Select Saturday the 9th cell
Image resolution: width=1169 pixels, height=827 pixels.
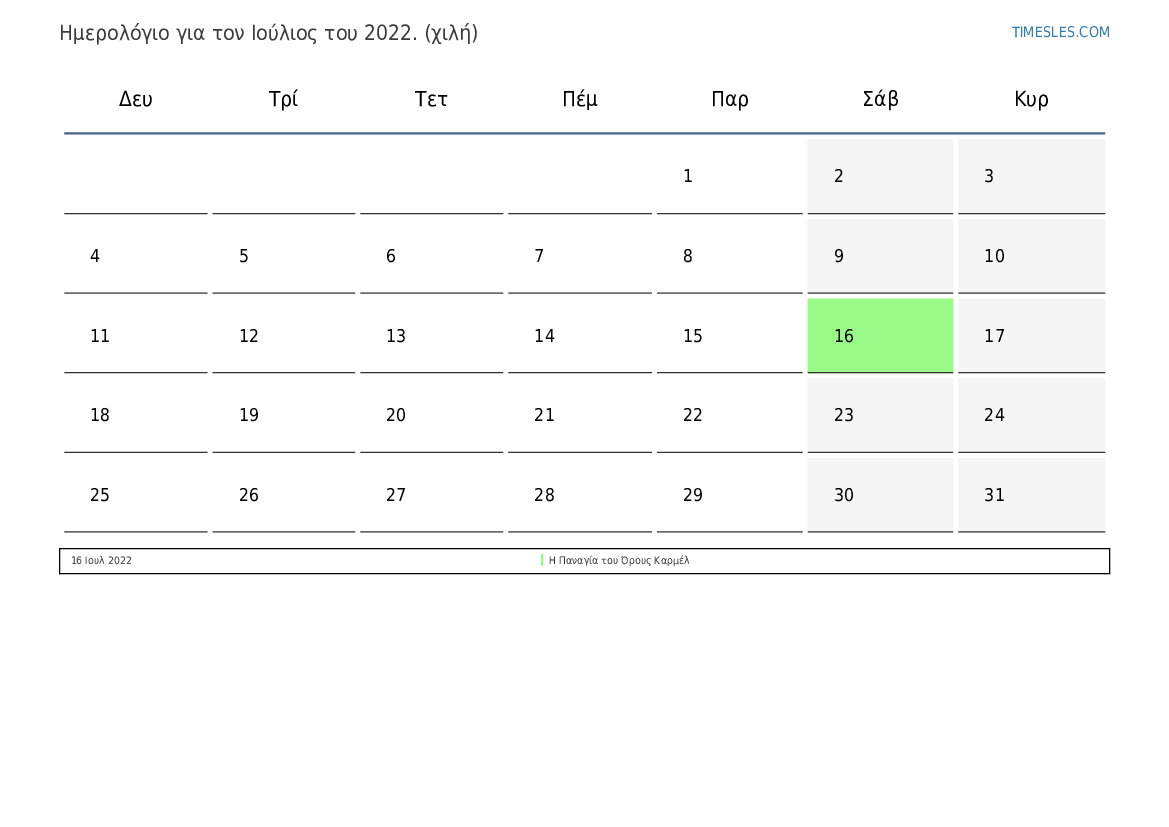[x=880, y=256]
